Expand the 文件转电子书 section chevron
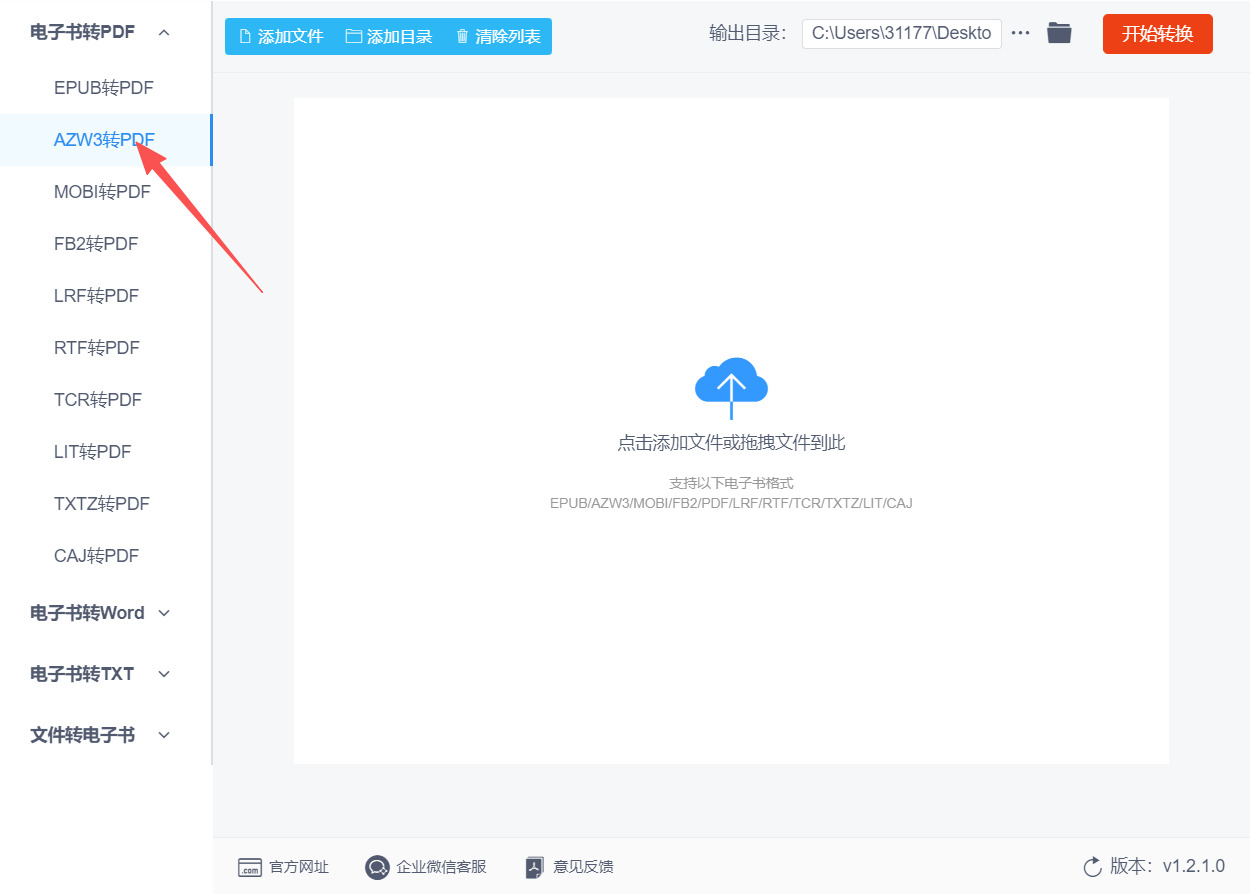The height and width of the screenshot is (894, 1250). coord(165,735)
